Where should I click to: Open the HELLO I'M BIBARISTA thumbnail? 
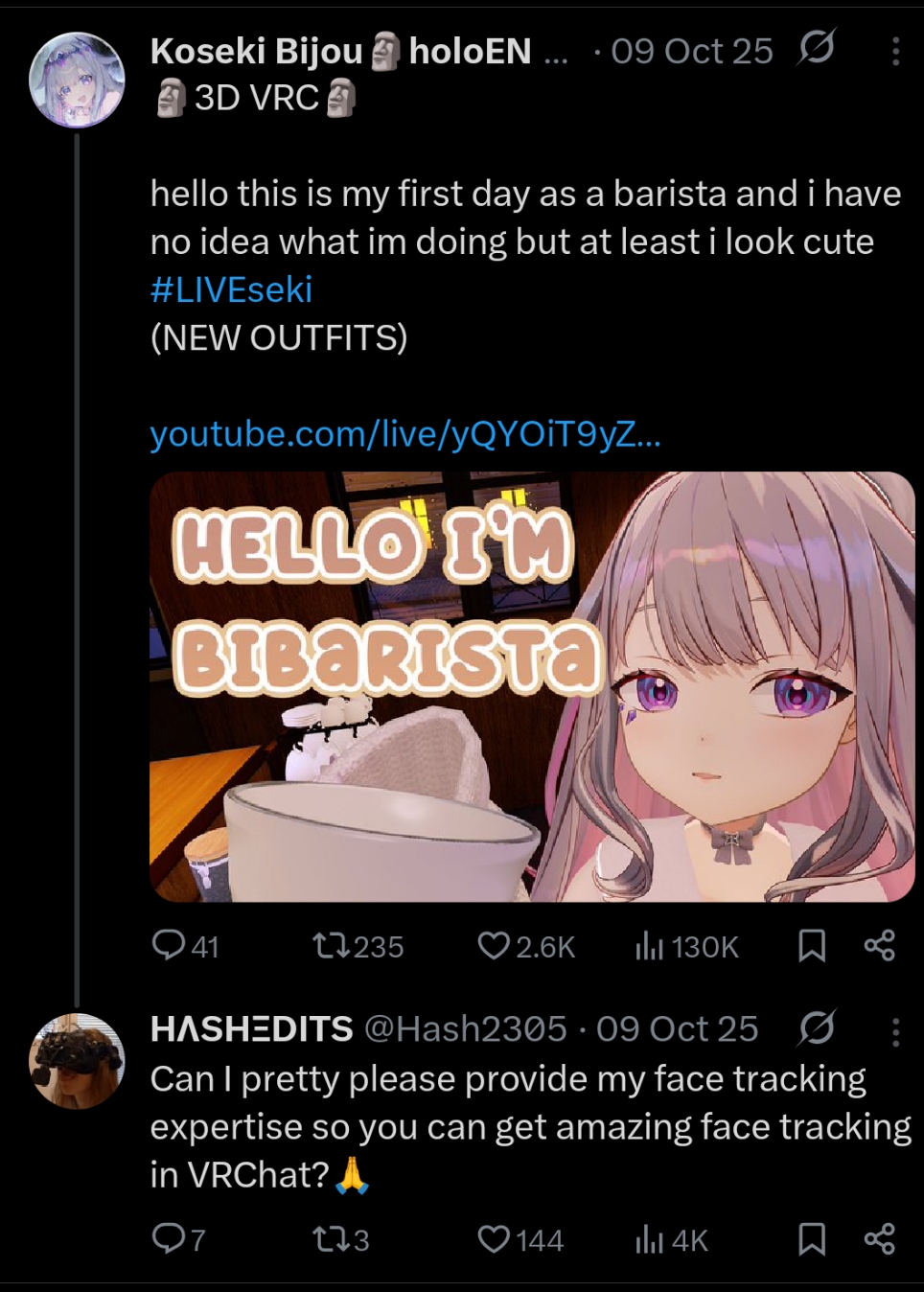(x=532, y=686)
